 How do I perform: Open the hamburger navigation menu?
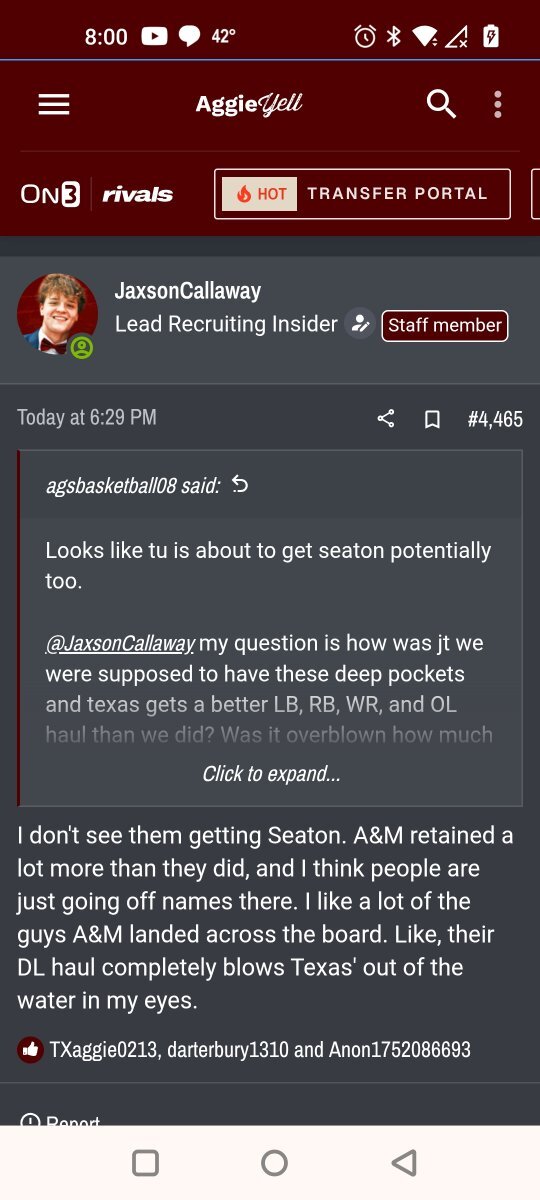[54, 104]
